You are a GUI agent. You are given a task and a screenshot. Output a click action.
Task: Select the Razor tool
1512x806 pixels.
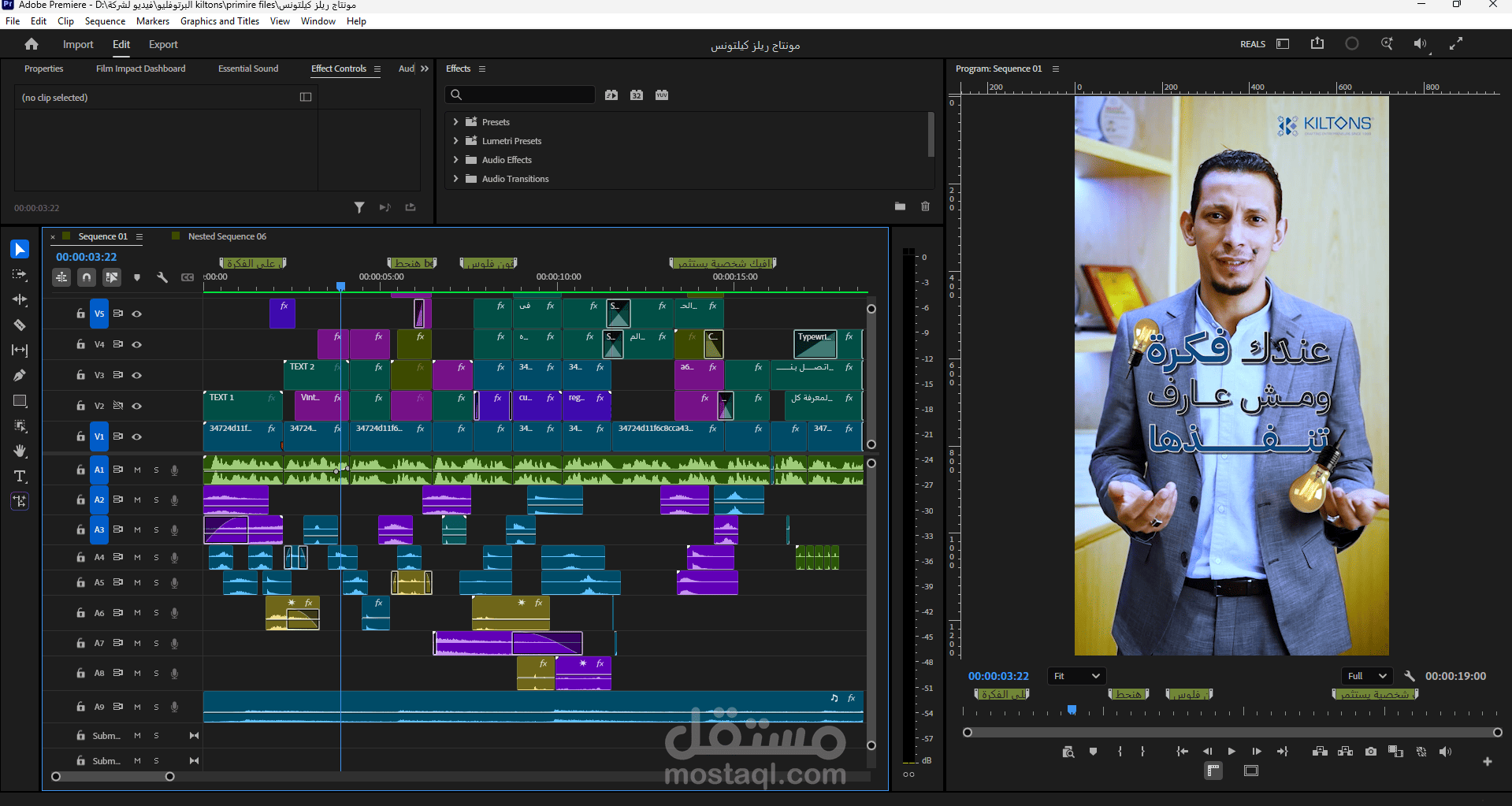[20, 325]
